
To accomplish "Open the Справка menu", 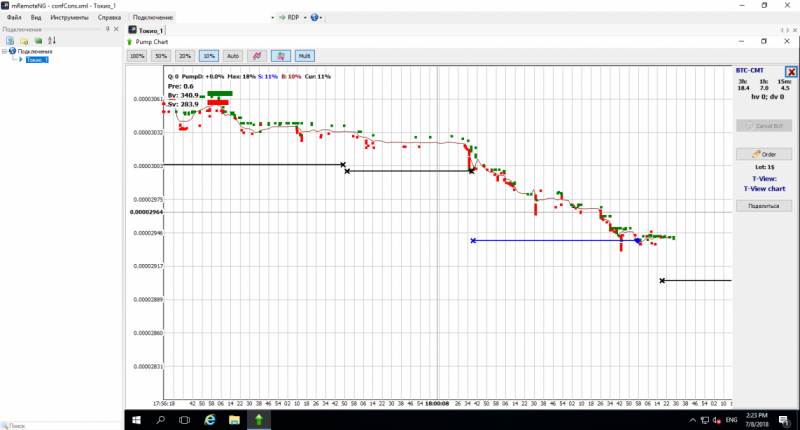I will [x=109, y=17].
